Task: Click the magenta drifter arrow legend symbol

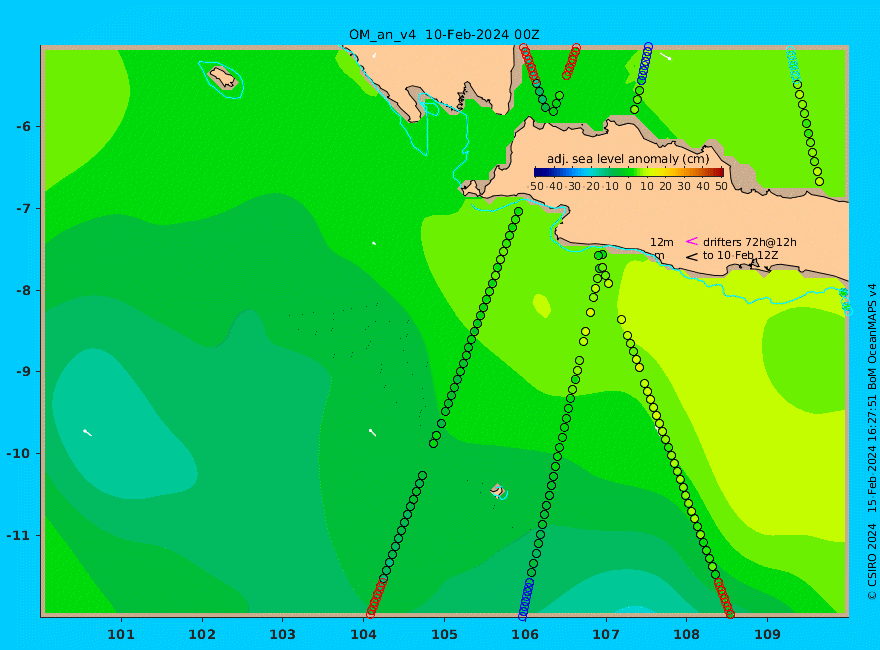Action: pos(692,241)
